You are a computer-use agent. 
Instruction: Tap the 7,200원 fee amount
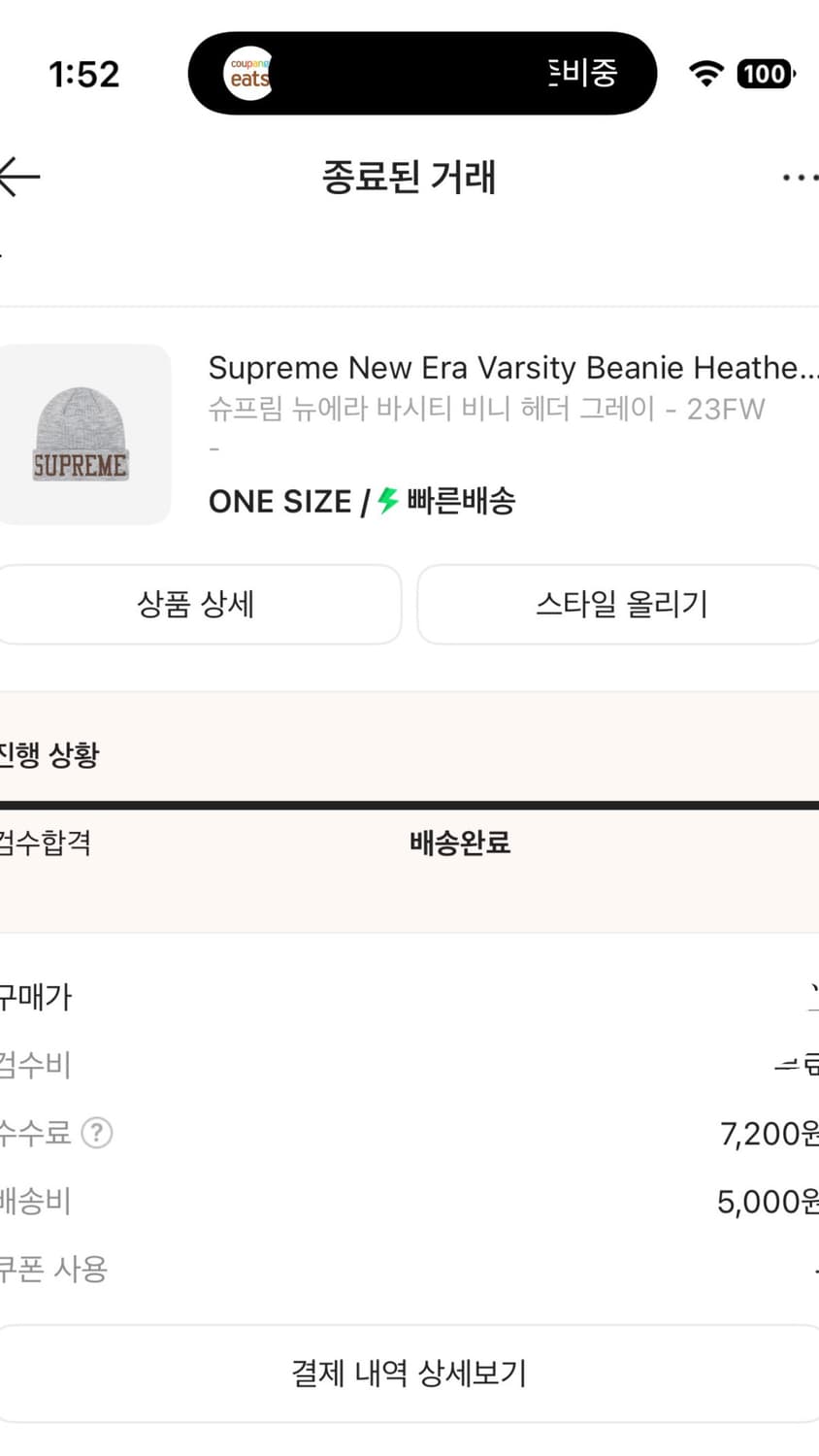pyautogui.click(x=769, y=1133)
